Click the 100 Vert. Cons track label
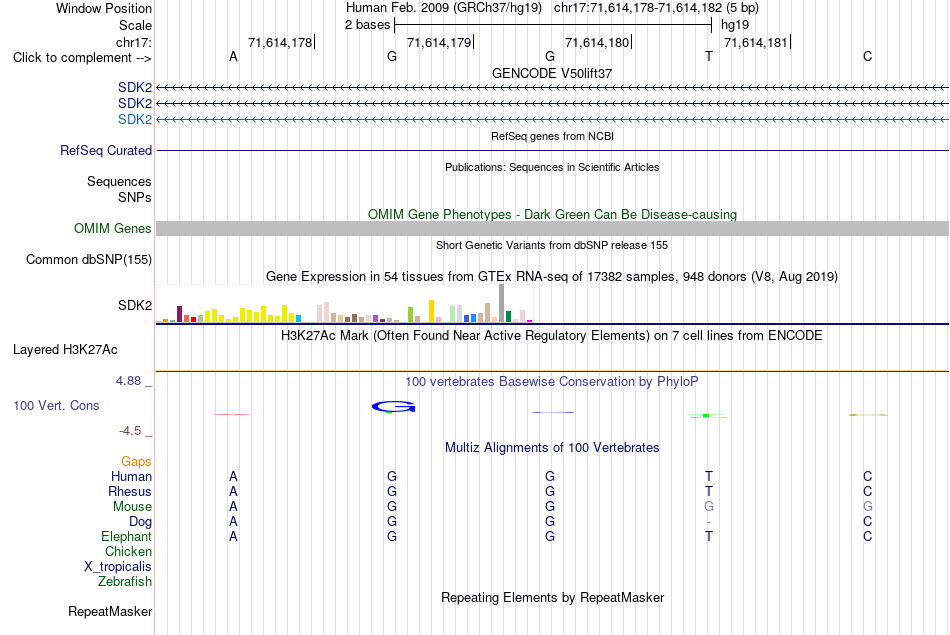Screen dimensions: 950x635 click(x=56, y=405)
